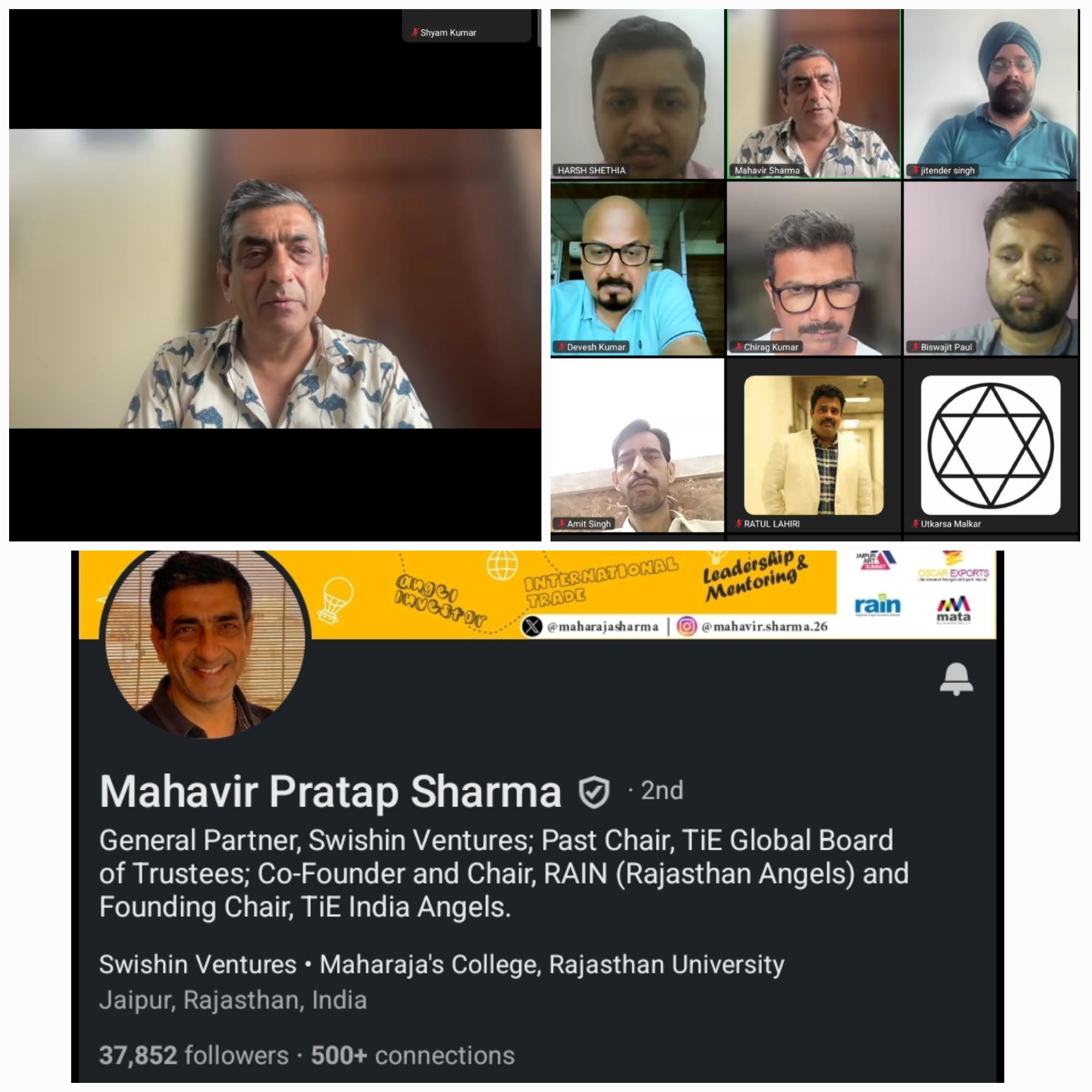The width and height of the screenshot is (1092, 1092).
Task: Click the mata logo in banner
Action: click(x=954, y=609)
